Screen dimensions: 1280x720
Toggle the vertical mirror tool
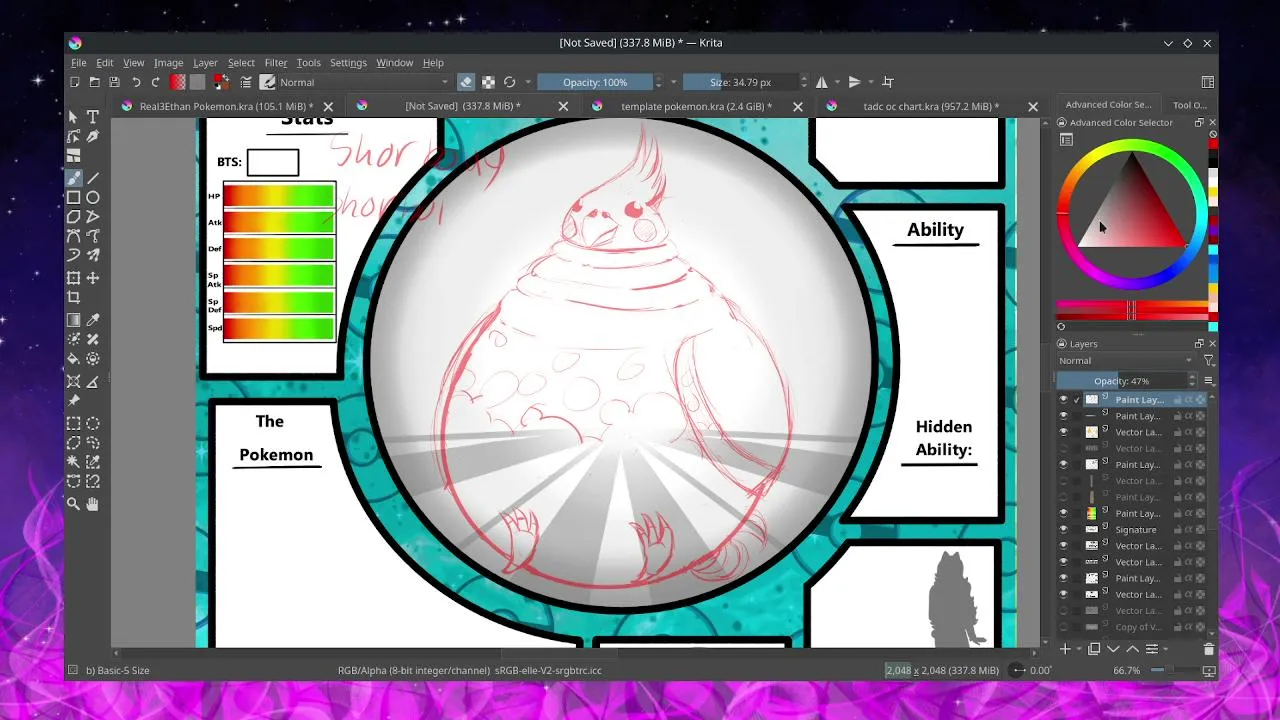pyautogui.click(x=854, y=82)
